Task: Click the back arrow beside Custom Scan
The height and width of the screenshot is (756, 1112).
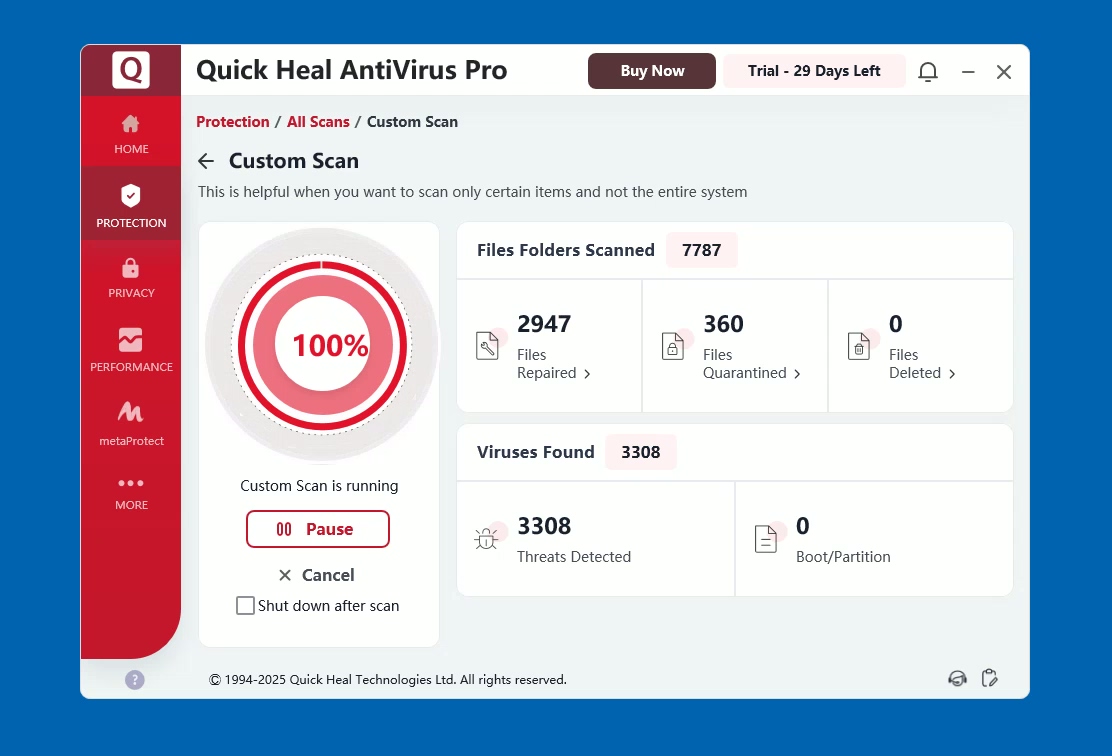Action: (206, 161)
